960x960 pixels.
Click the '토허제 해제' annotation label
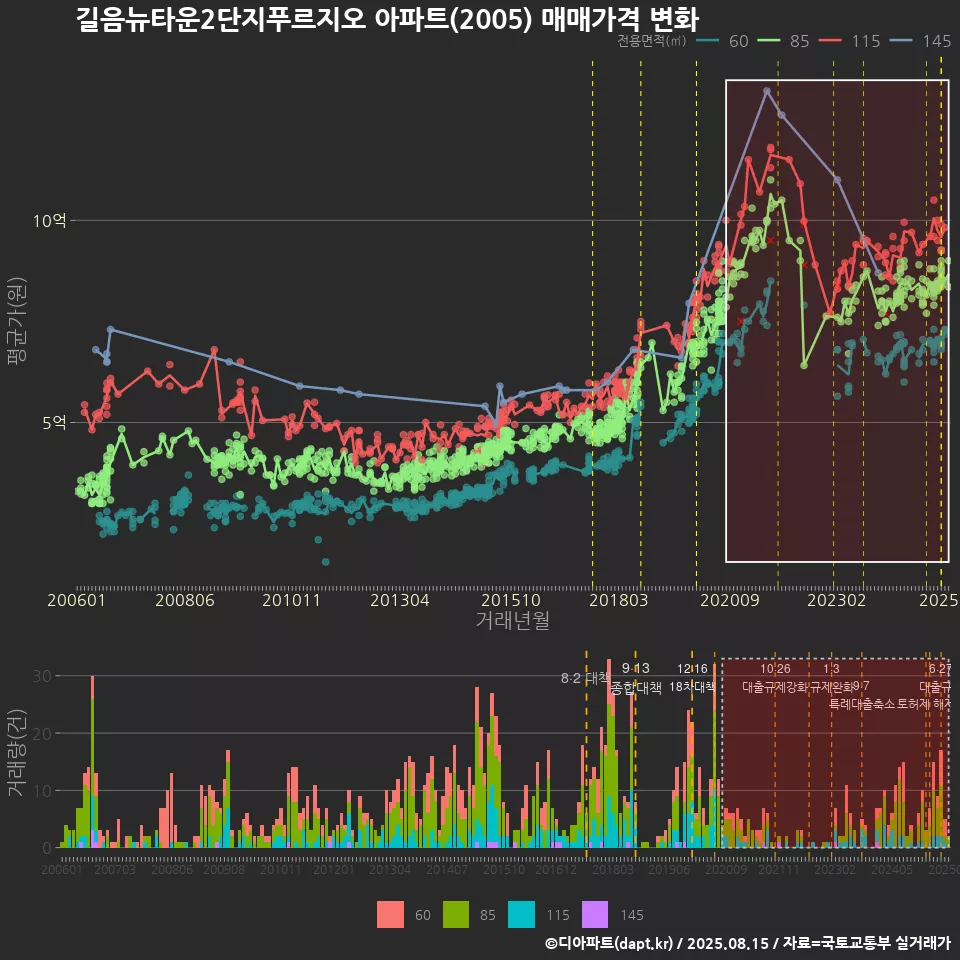(x=923, y=704)
